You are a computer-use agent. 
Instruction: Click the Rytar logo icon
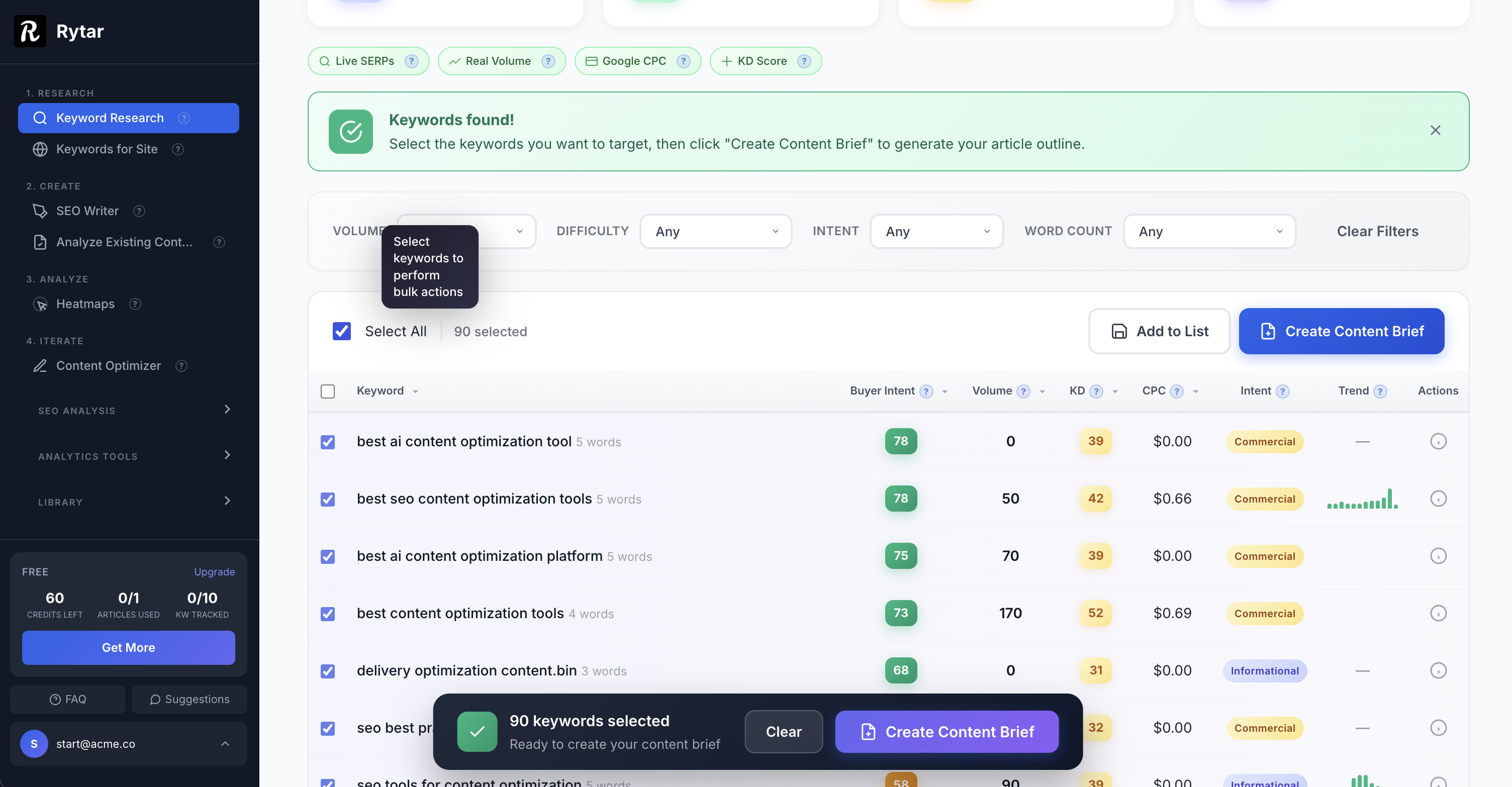(30, 31)
